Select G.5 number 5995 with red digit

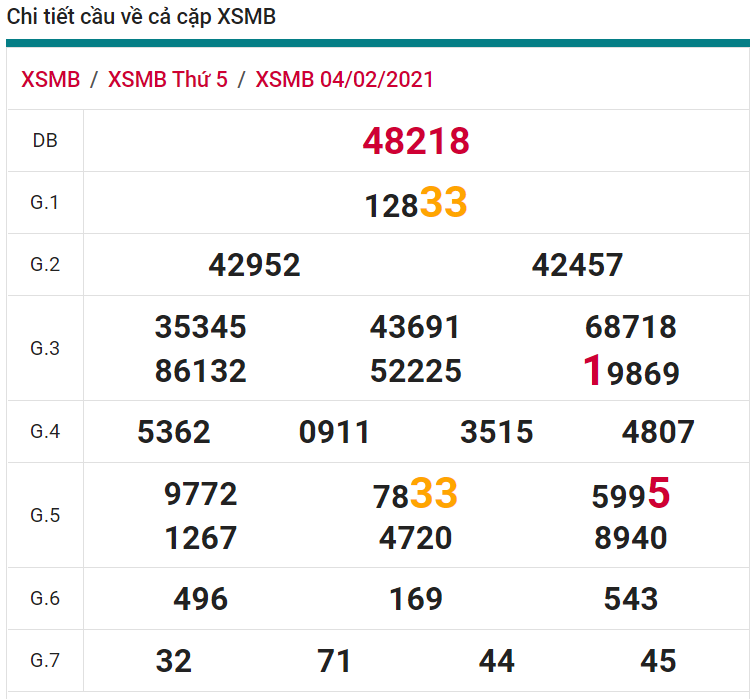click(x=631, y=494)
